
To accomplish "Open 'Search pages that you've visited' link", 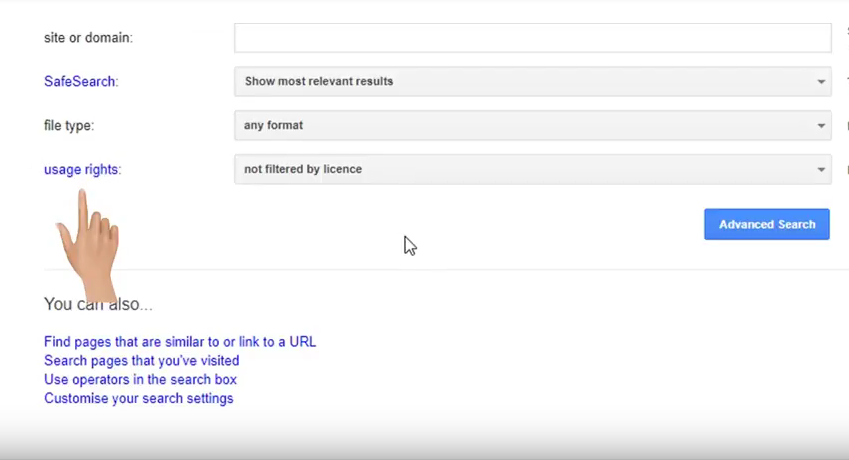I will pyautogui.click(x=142, y=361).
